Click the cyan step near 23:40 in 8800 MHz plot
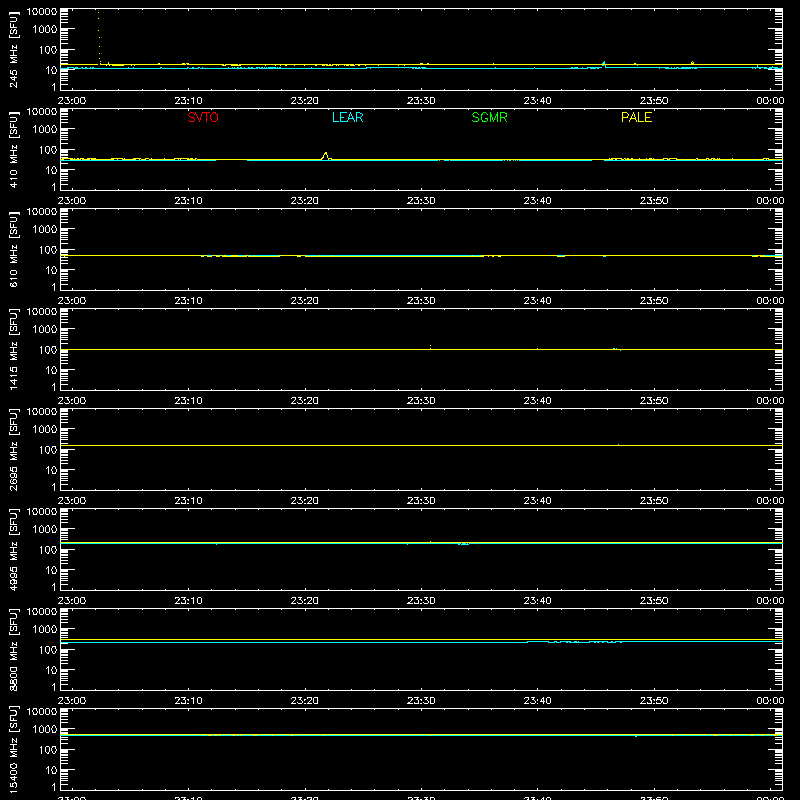This screenshot has height=800, width=800. point(574,641)
